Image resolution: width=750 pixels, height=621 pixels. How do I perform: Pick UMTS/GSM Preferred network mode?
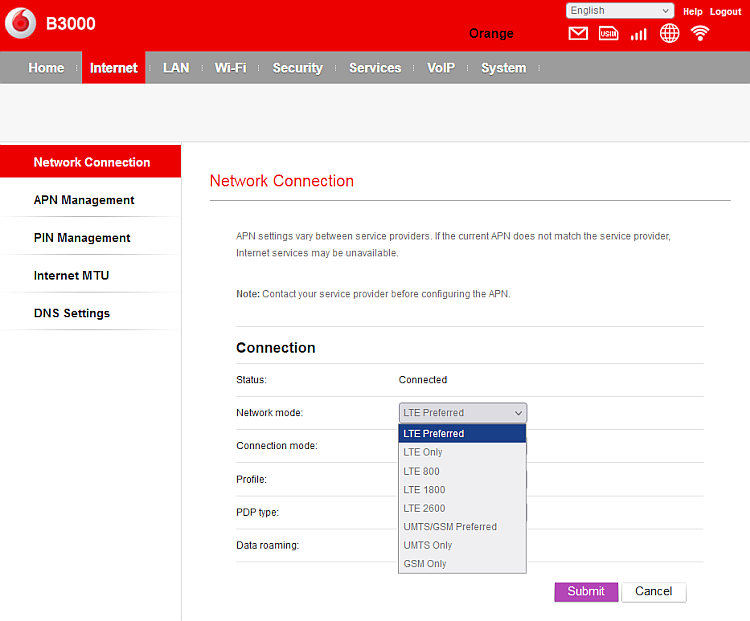(x=450, y=527)
